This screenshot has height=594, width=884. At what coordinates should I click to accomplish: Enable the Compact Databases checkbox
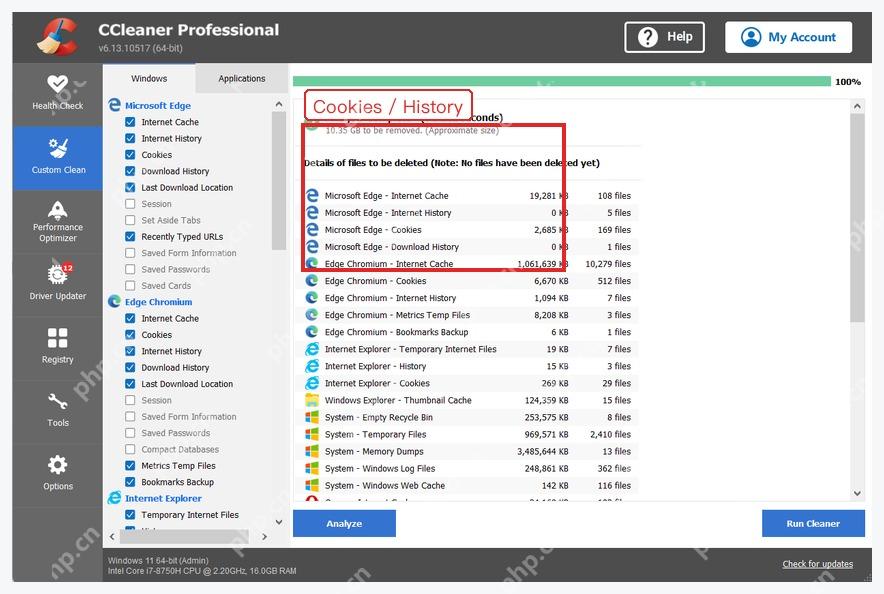click(130, 449)
